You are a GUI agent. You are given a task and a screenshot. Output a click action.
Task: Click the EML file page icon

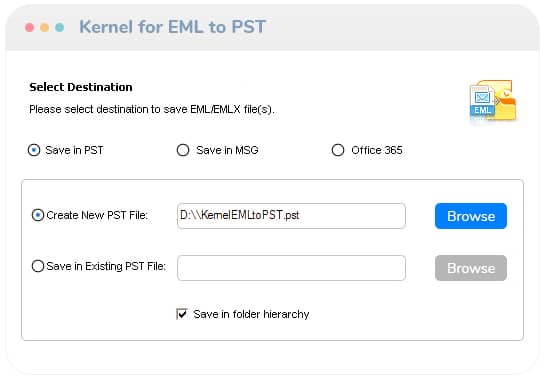[482, 101]
